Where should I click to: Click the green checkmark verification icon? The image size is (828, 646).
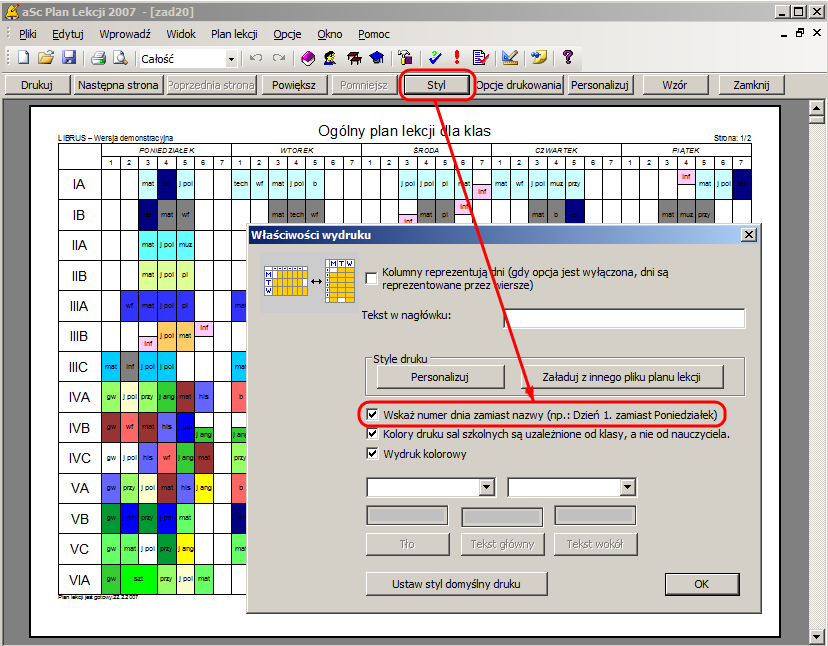pyautogui.click(x=435, y=58)
